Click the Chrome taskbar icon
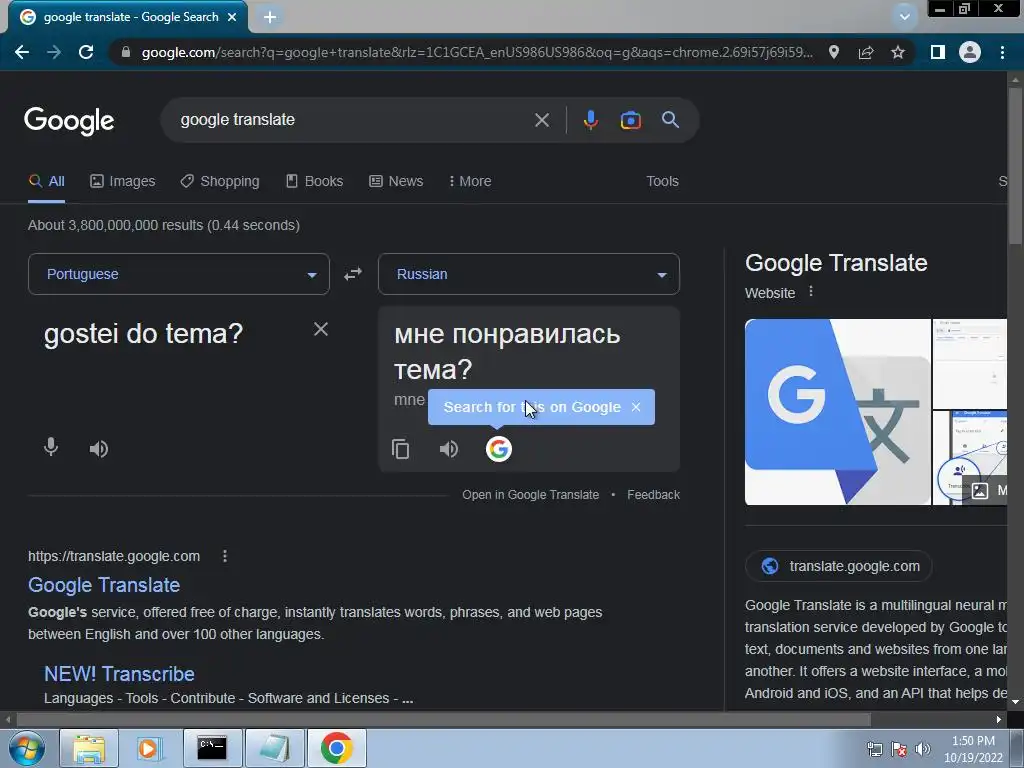This screenshot has height=768, width=1024. 336,748
